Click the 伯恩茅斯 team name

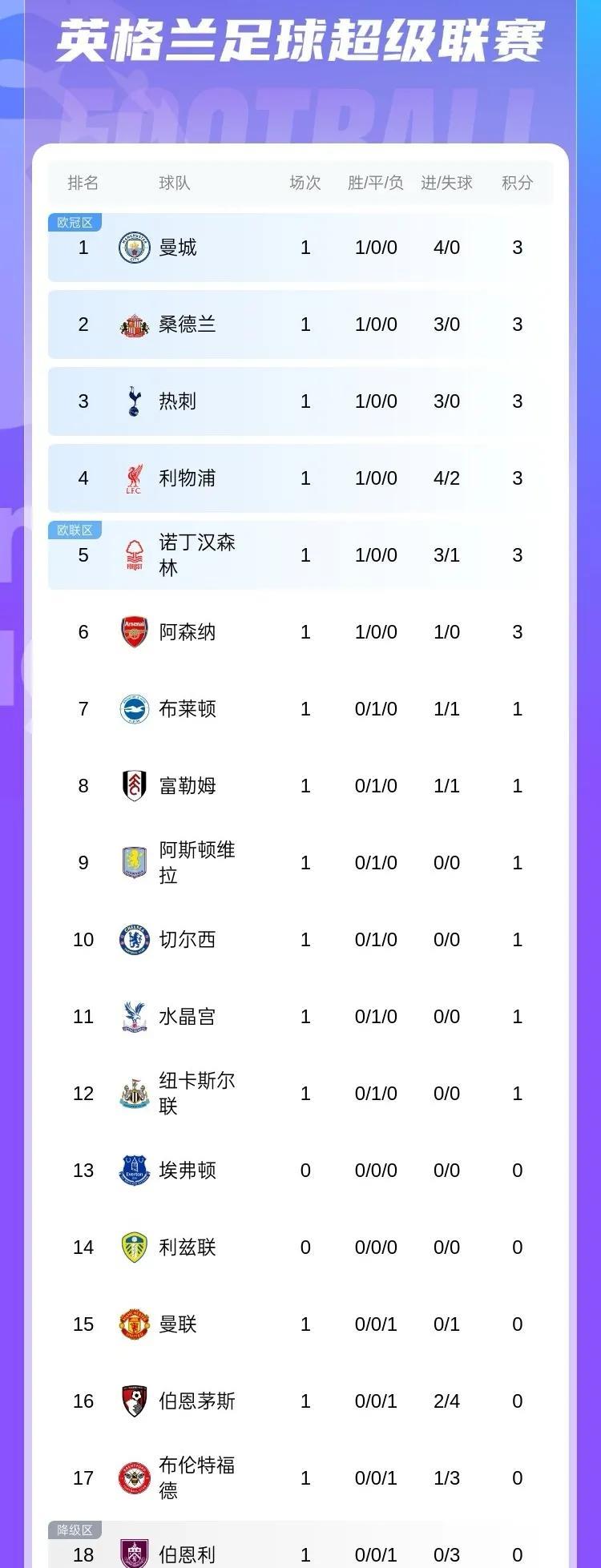tap(197, 1401)
